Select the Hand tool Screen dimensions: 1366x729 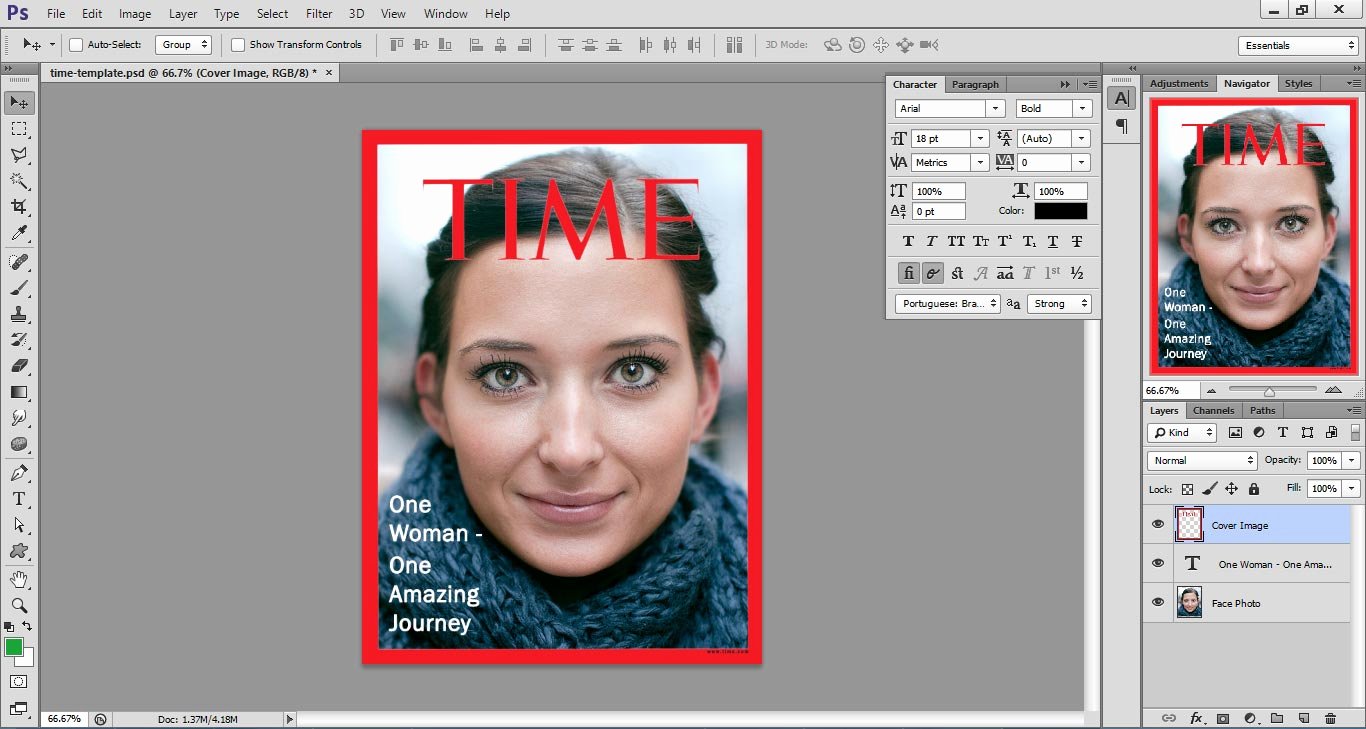tap(19, 580)
